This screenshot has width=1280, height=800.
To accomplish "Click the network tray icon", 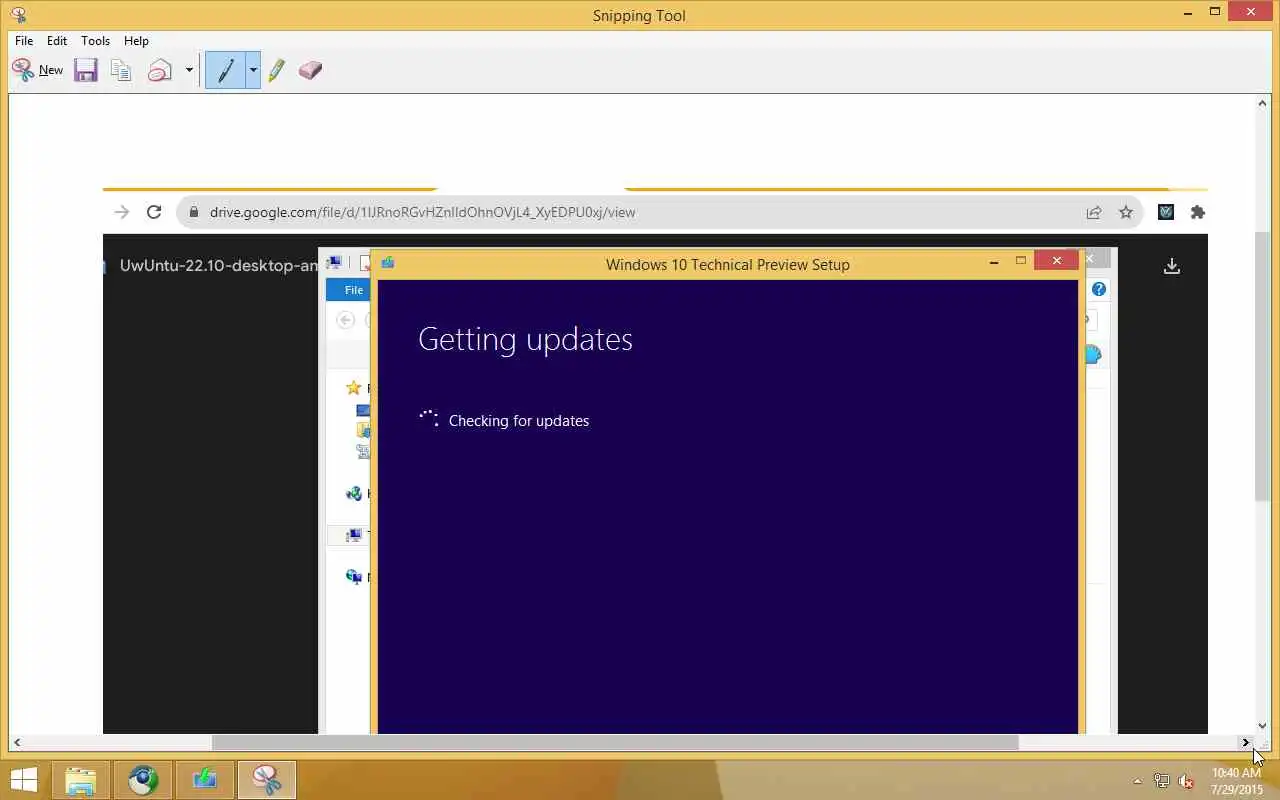I will 1162,781.
